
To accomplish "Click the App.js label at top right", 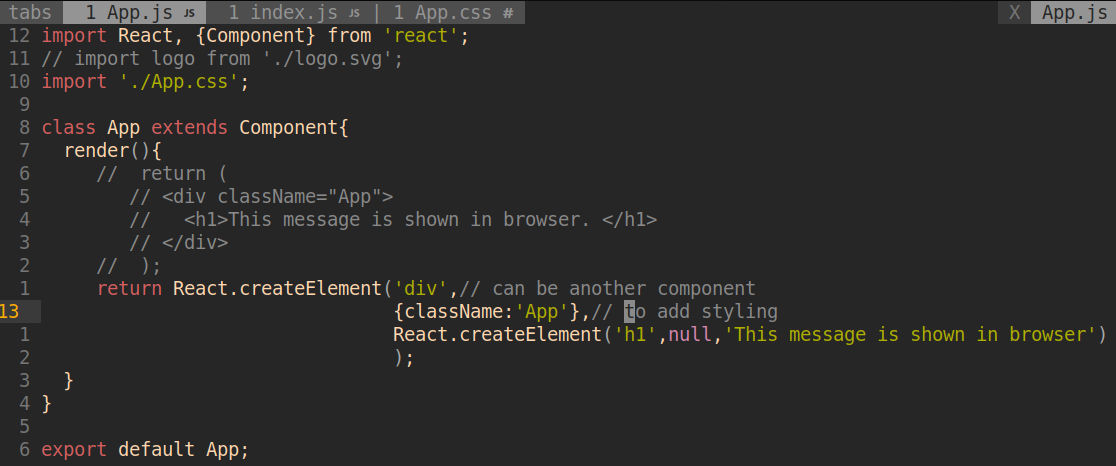I will 1074,12.
